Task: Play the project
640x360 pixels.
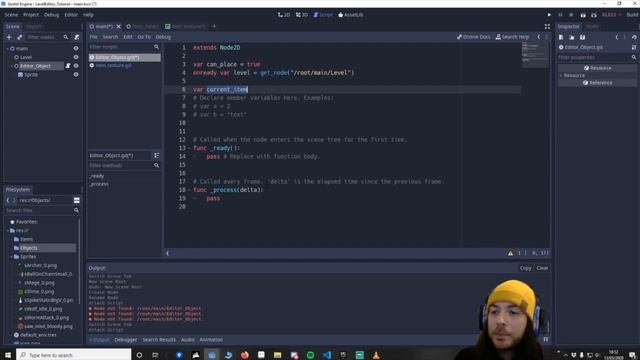Action: click(x=549, y=15)
